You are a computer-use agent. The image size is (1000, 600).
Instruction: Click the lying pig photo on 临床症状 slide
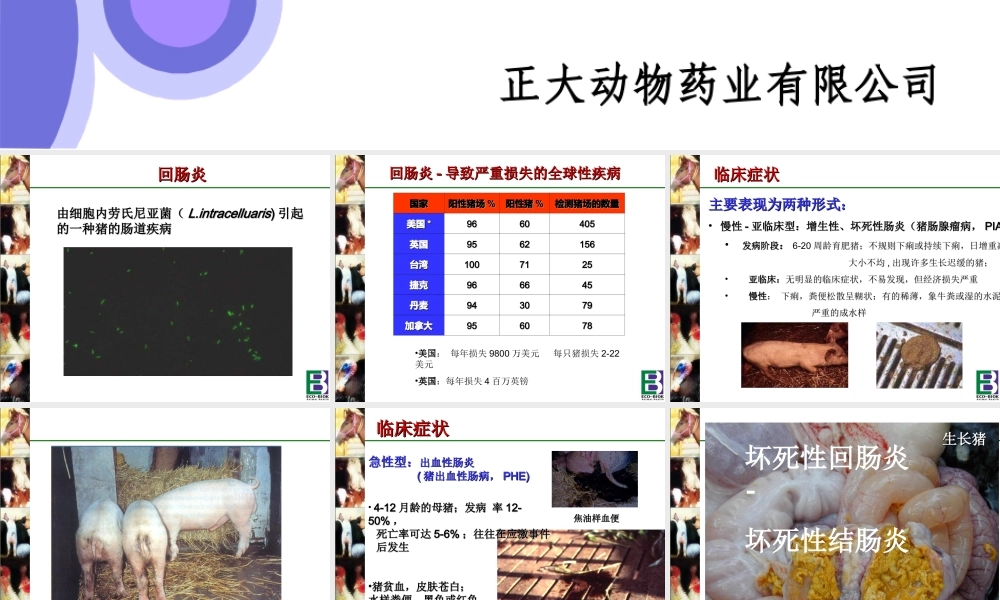pyautogui.click(x=795, y=352)
